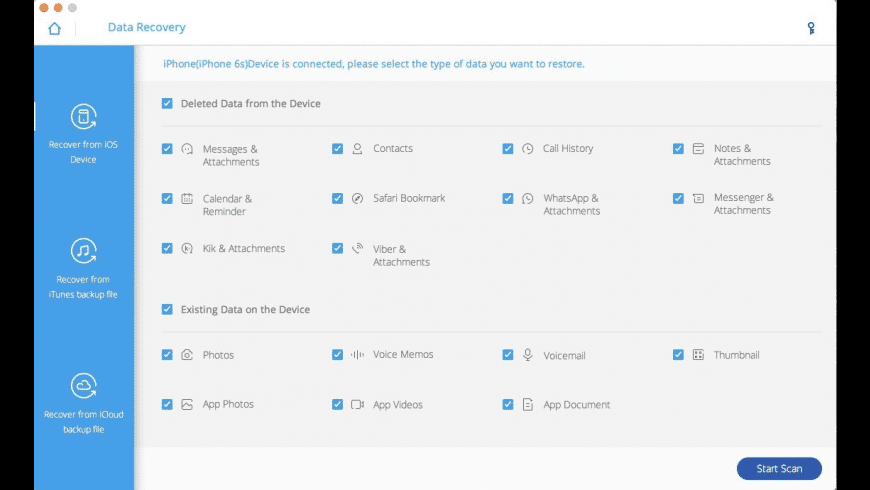Viewport: 870px width, 490px height.
Task: Select Recover from iTunes backup file icon
Action: pyautogui.click(x=83, y=251)
